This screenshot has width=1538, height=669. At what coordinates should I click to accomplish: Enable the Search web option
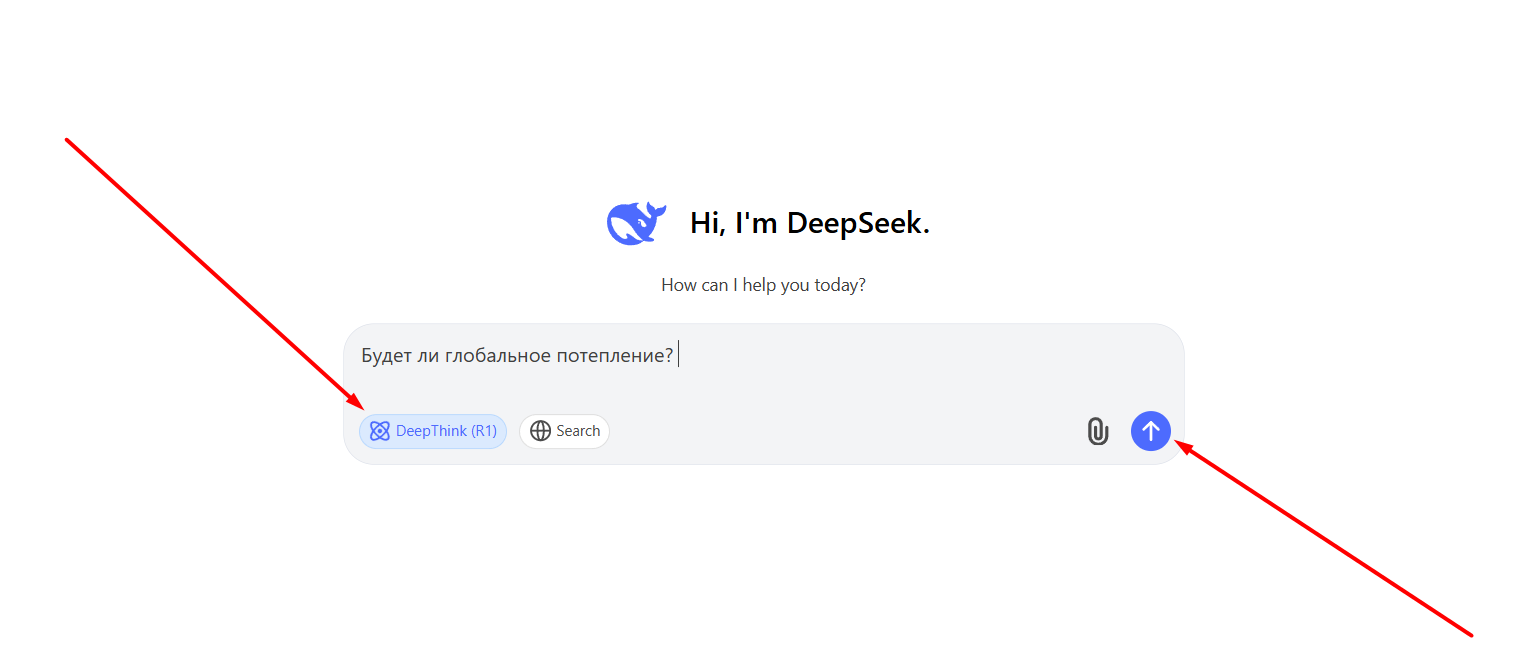tap(565, 431)
